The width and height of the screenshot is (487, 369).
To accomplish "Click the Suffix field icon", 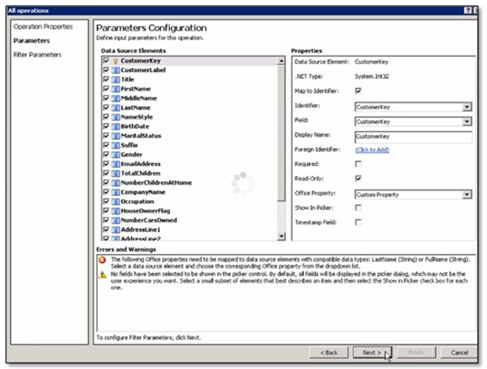I will tap(115, 145).
